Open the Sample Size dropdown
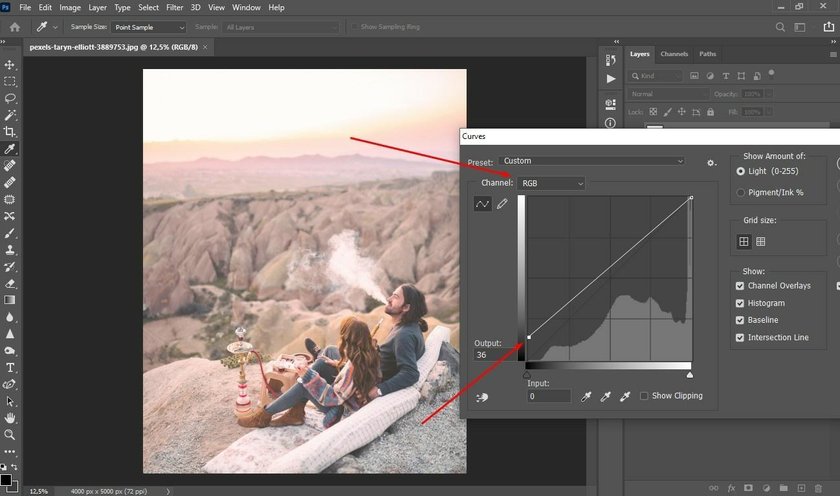840x496 pixels. 148,27
